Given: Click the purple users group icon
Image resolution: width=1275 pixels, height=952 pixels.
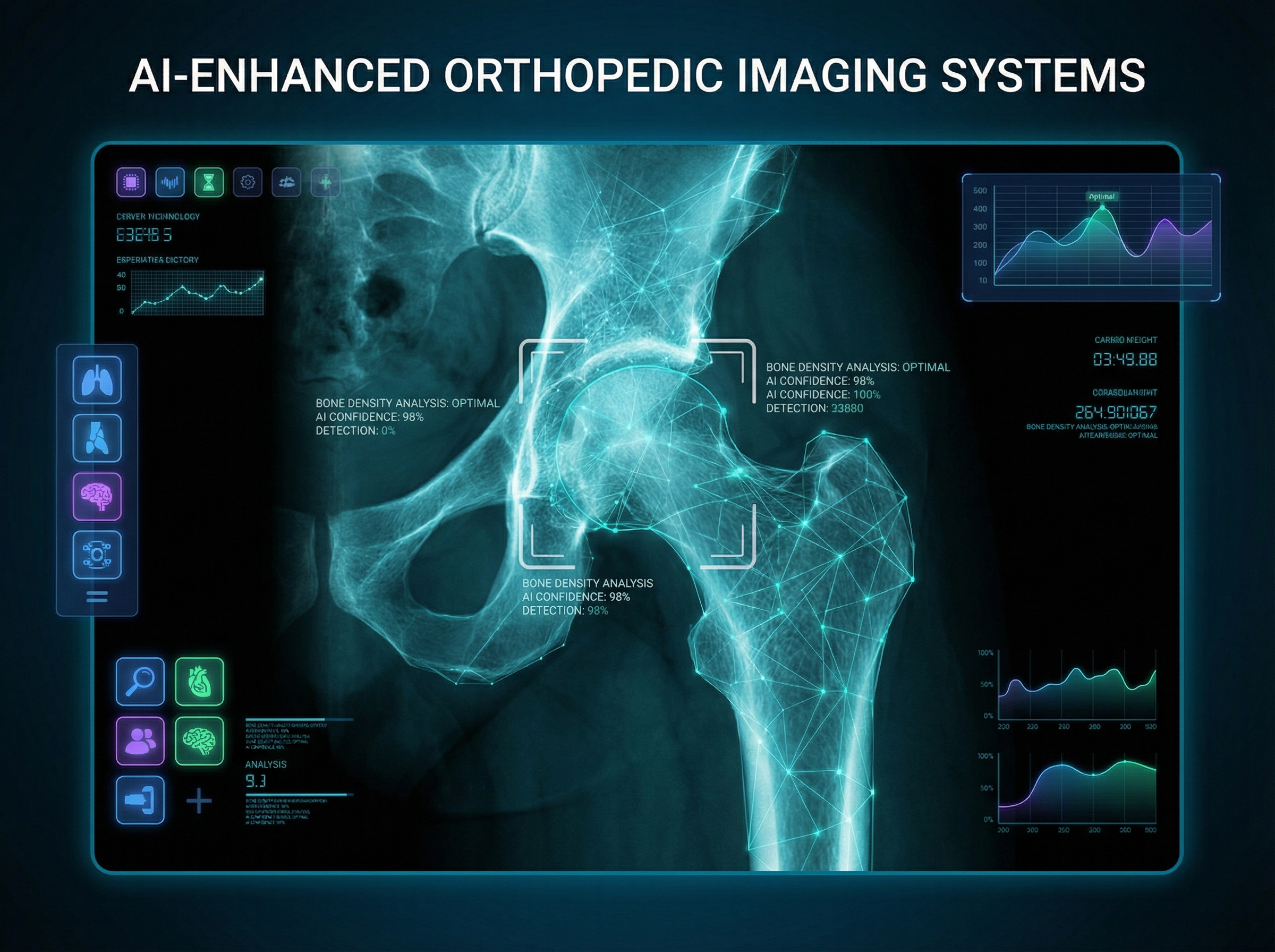Looking at the screenshot, I should [x=140, y=741].
